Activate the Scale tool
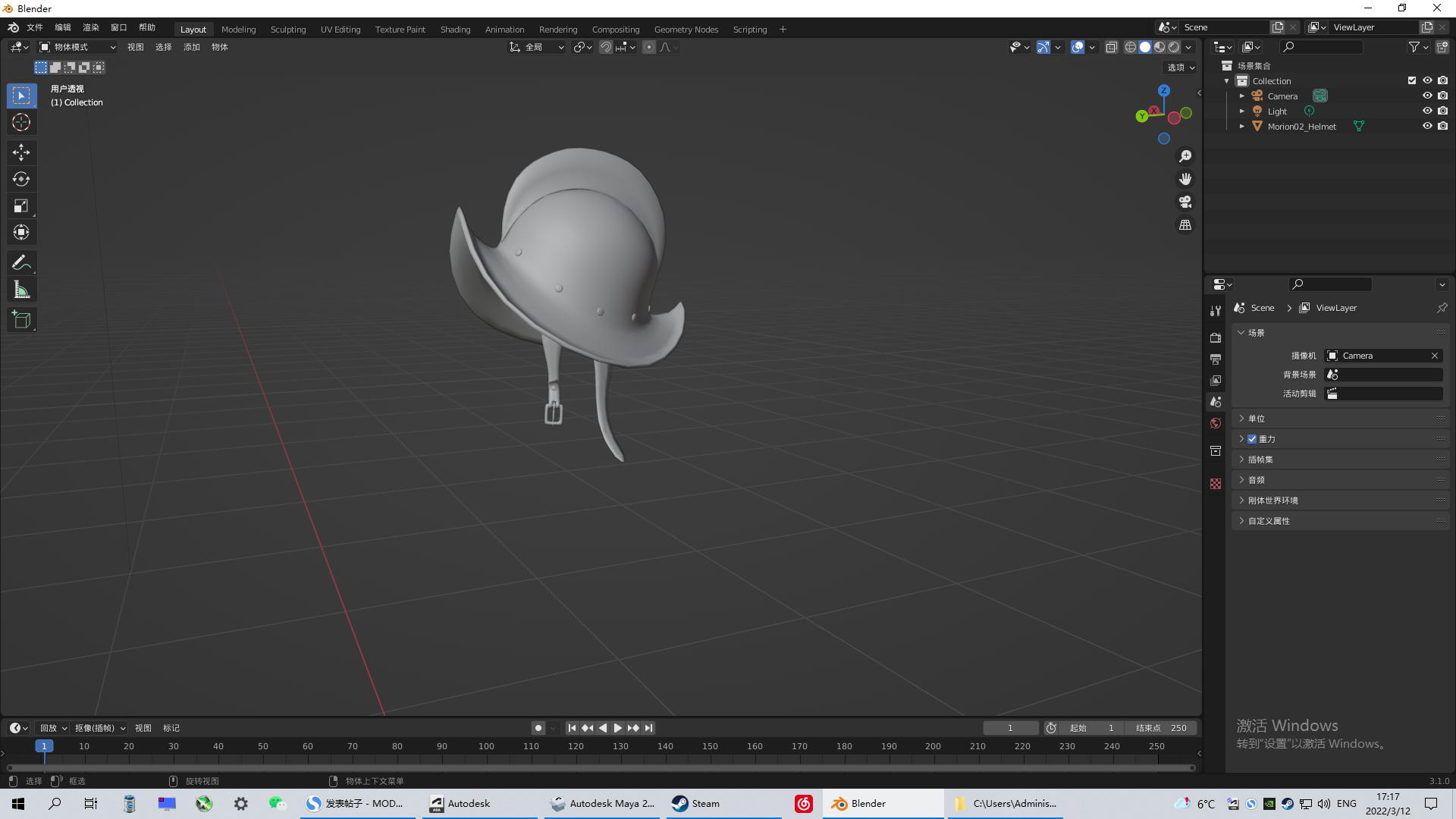This screenshot has height=819, width=1456. coord(21,206)
